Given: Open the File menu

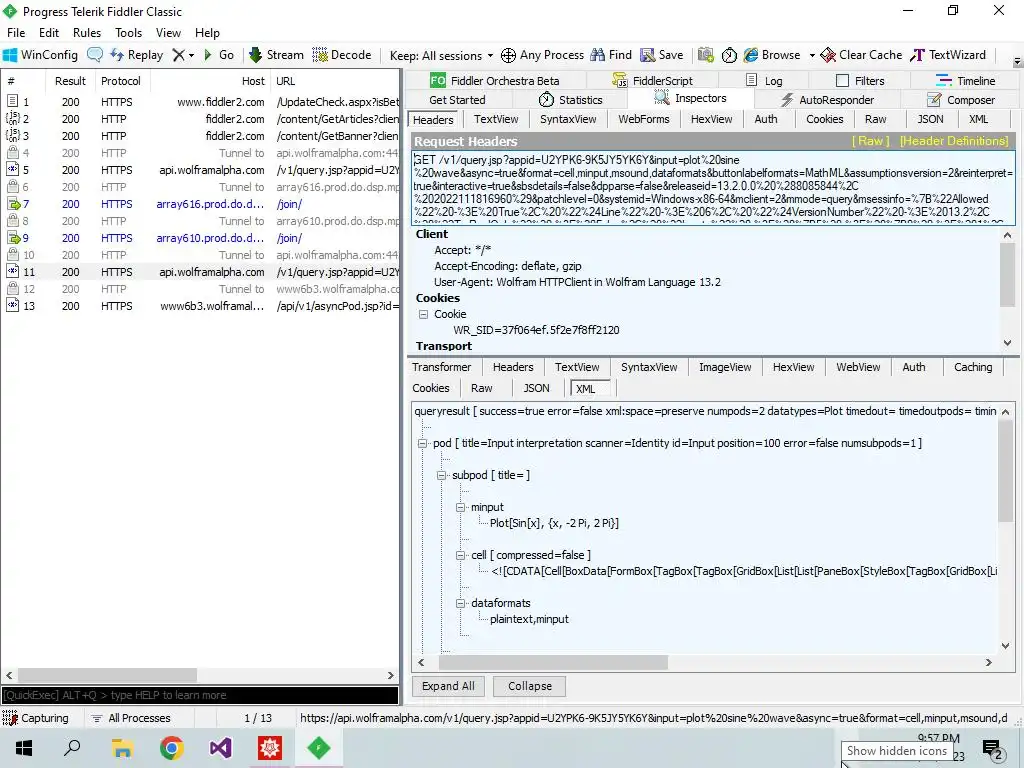Looking at the screenshot, I should pos(16,33).
